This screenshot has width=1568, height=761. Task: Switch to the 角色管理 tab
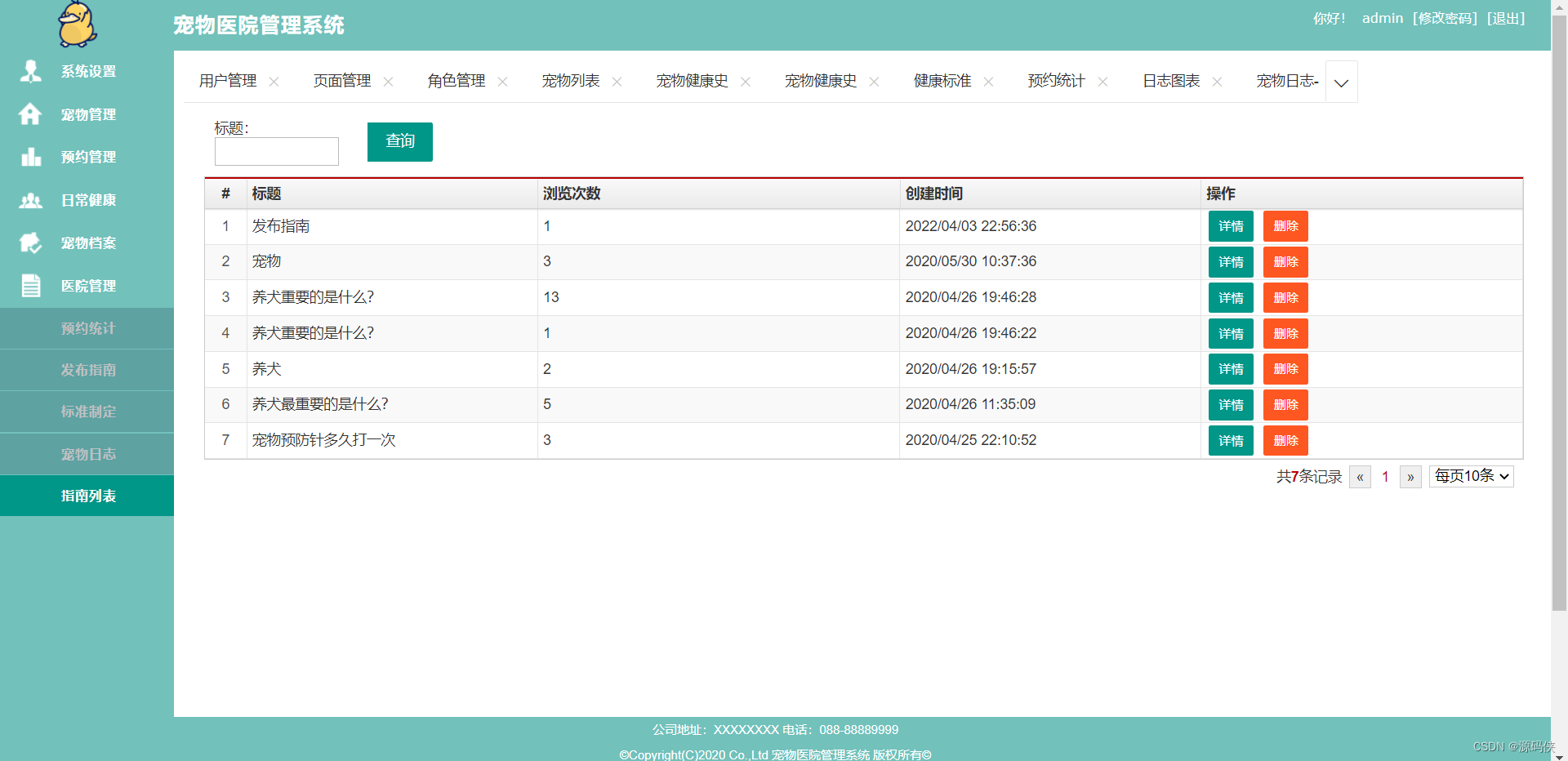457,81
